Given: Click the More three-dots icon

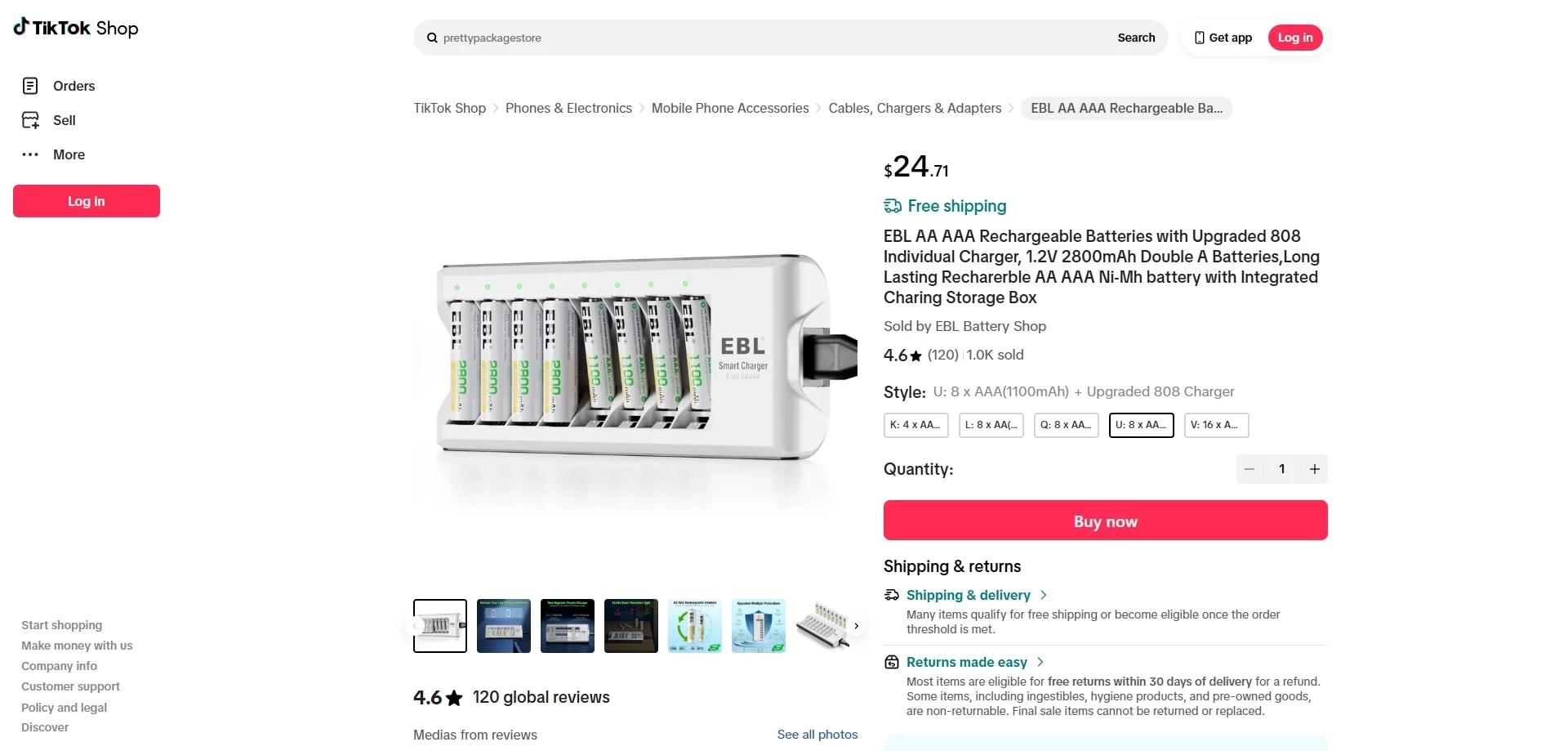Looking at the screenshot, I should pos(30,154).
